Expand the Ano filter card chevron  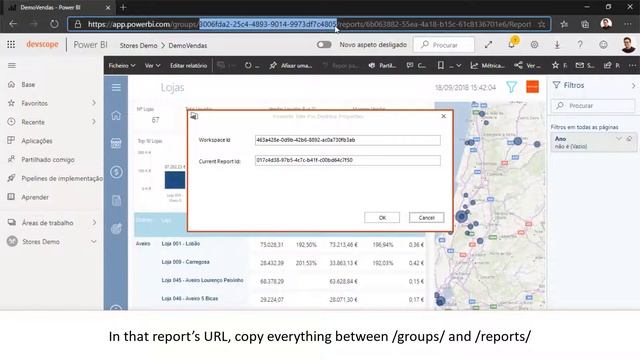tap(619, 139)
